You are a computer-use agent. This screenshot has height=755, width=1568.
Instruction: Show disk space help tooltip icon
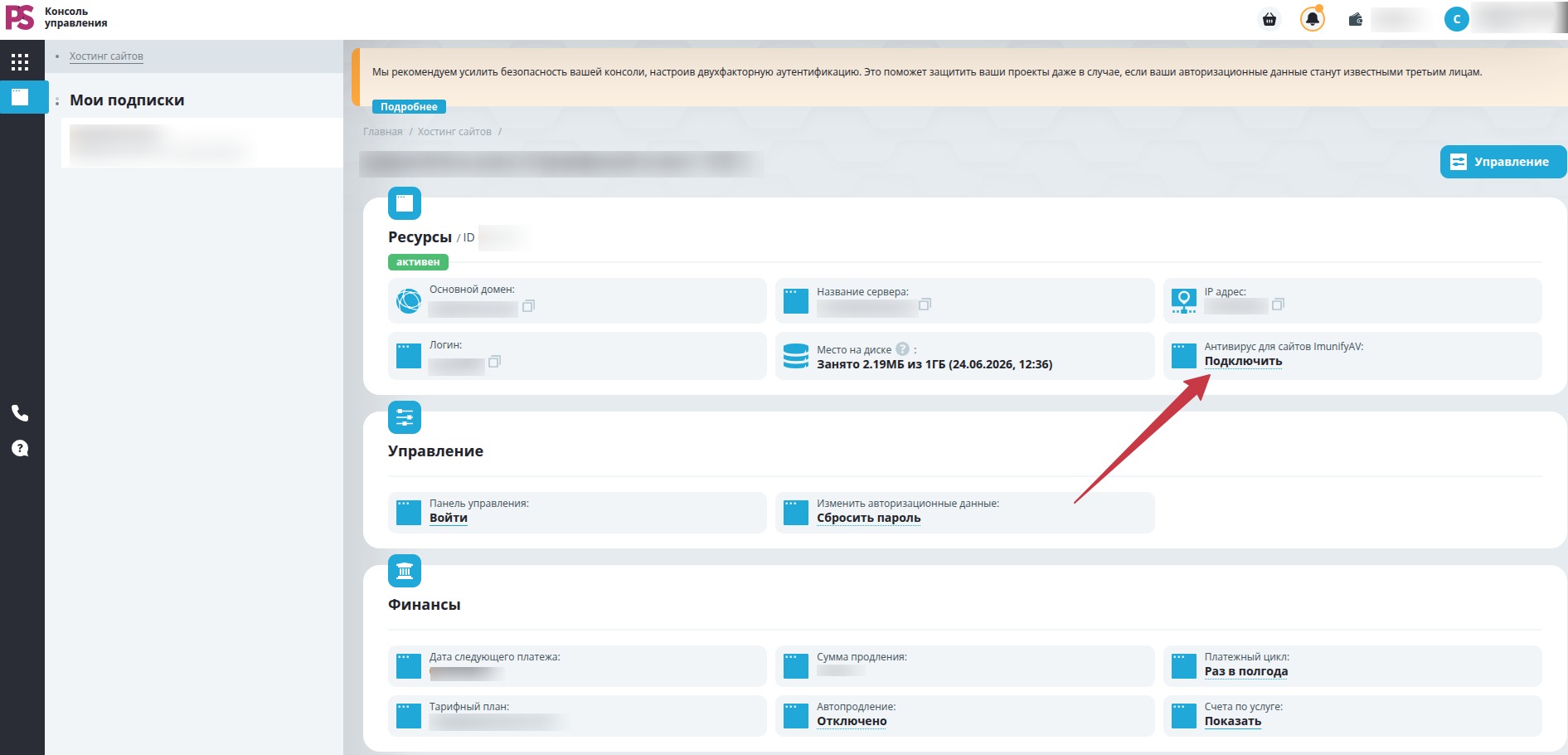click(x=902, y=349)
